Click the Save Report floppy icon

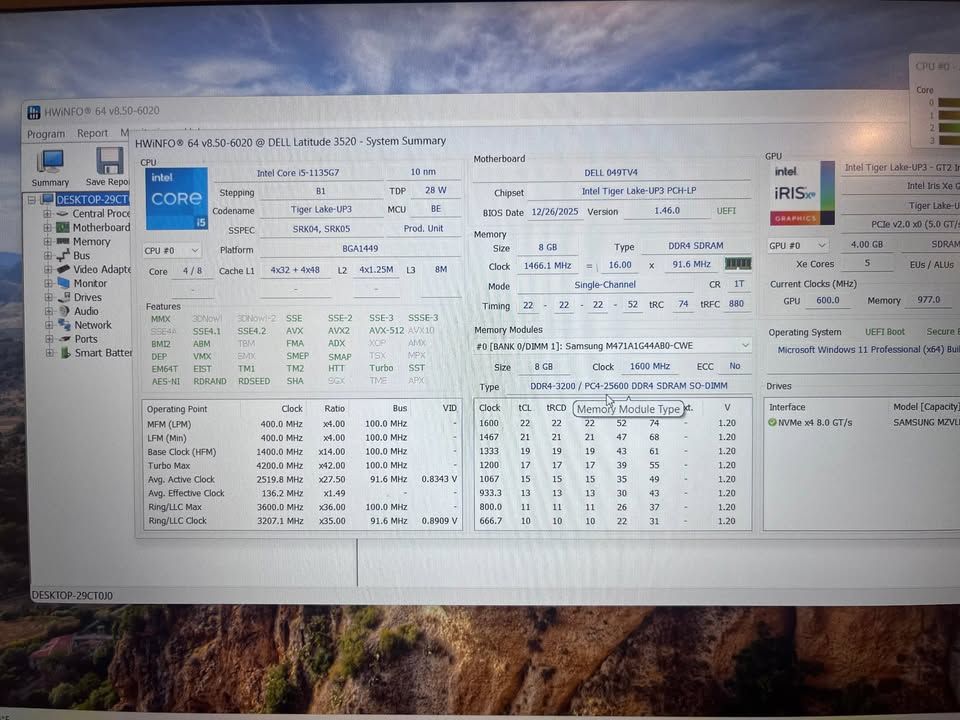coord(109,162)
